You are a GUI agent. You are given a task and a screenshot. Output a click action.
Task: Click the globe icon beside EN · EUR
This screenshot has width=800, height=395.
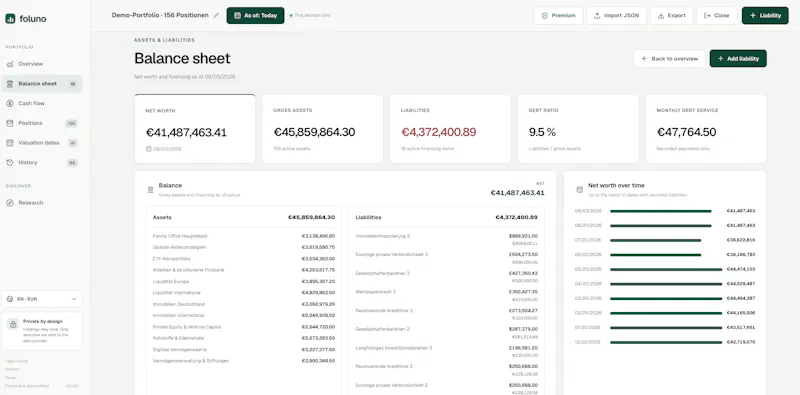[10, 299]
